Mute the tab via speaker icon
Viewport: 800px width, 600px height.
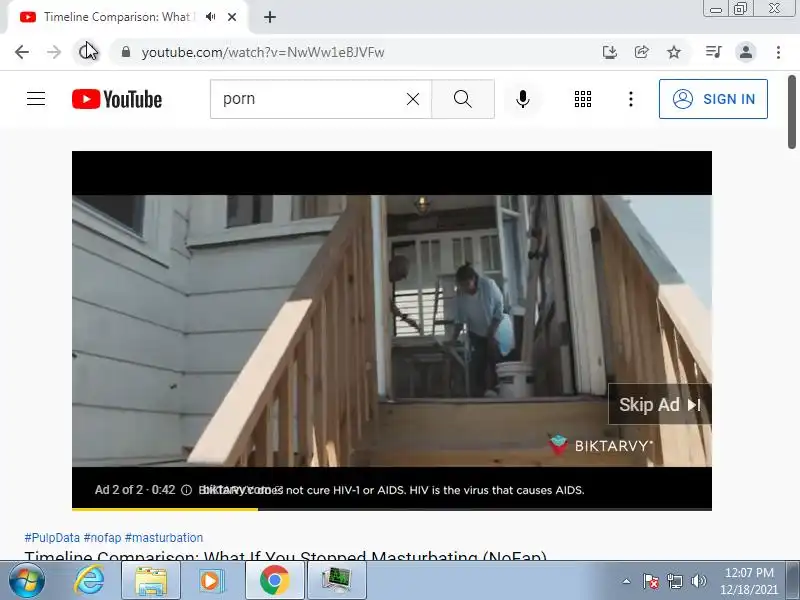click(x=210, y=17)
